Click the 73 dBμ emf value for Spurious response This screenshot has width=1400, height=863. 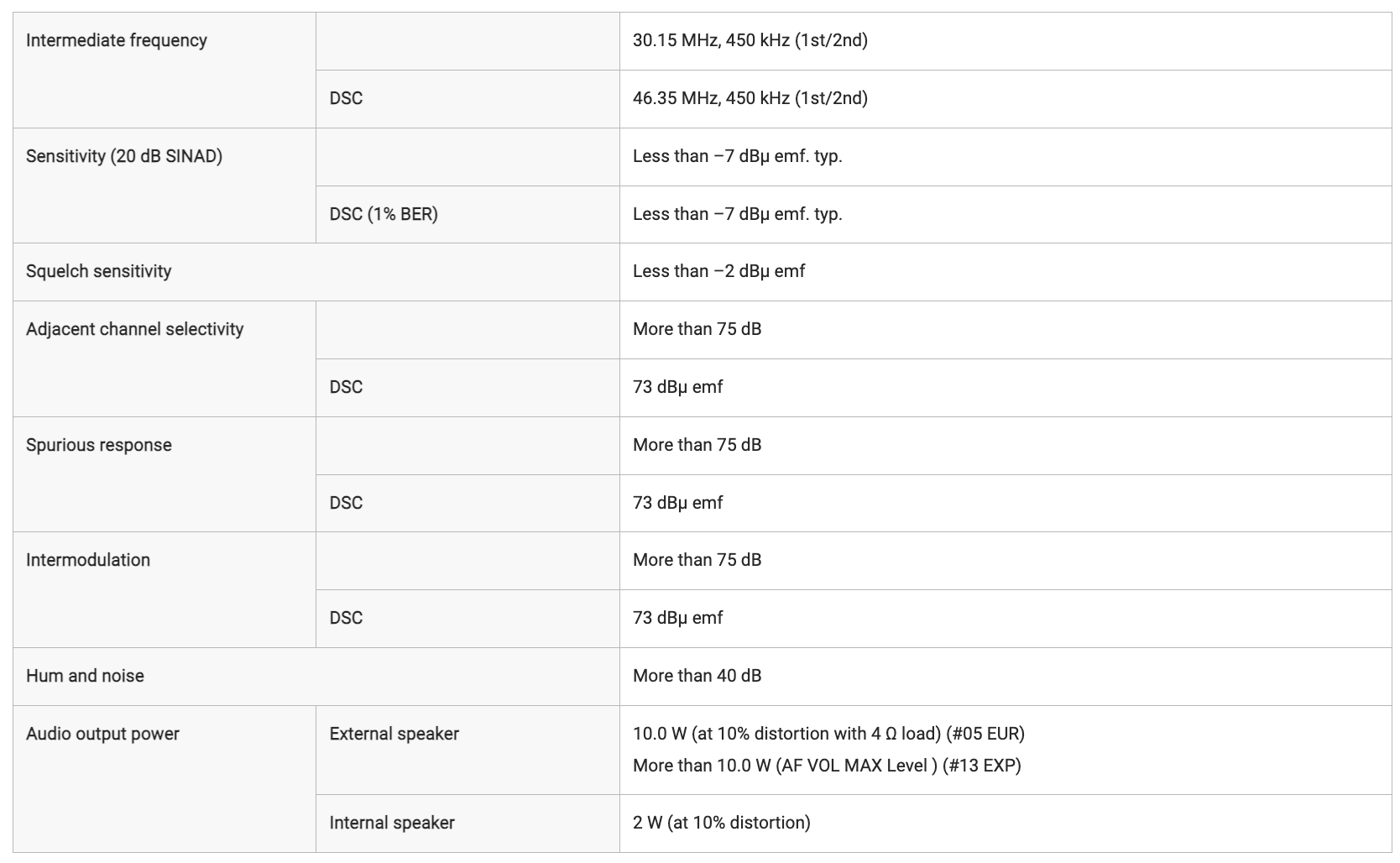click(677, 503)
